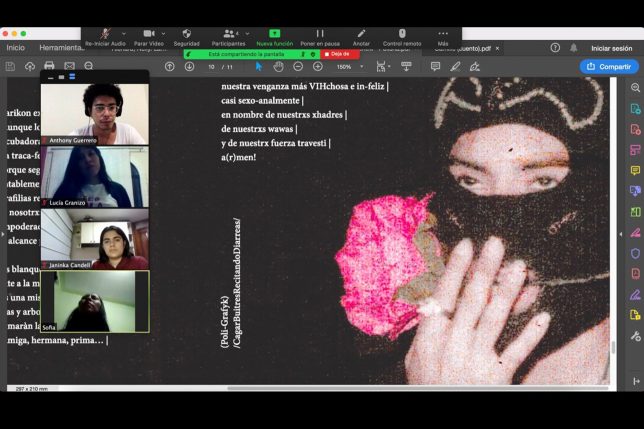
Task: Stop video with Parar Video button
Action: (x=148, y=33)
